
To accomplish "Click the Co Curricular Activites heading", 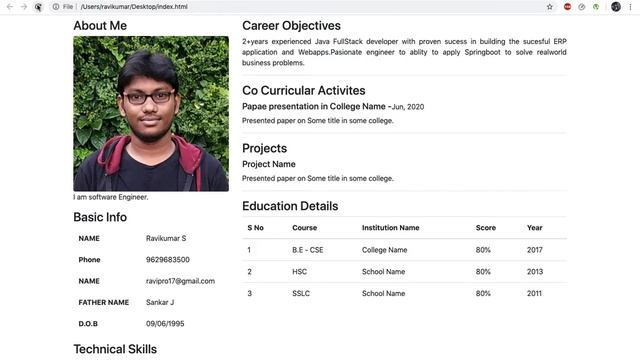I will coord(304,91).
